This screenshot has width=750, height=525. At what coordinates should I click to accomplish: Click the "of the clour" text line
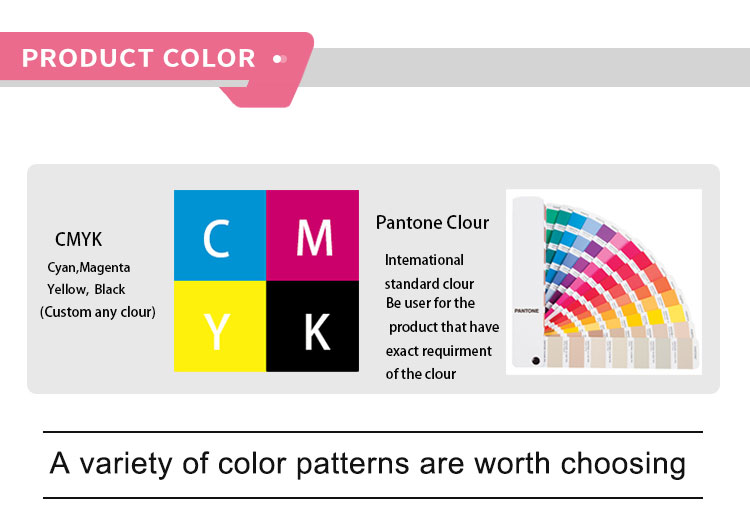click(x=421, y=374)
